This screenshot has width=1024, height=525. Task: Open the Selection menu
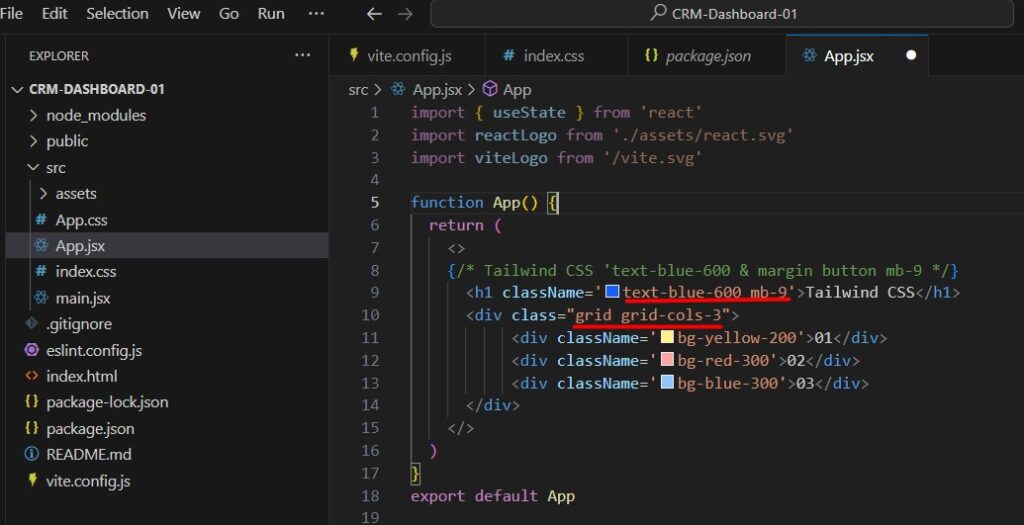point(117,14)
